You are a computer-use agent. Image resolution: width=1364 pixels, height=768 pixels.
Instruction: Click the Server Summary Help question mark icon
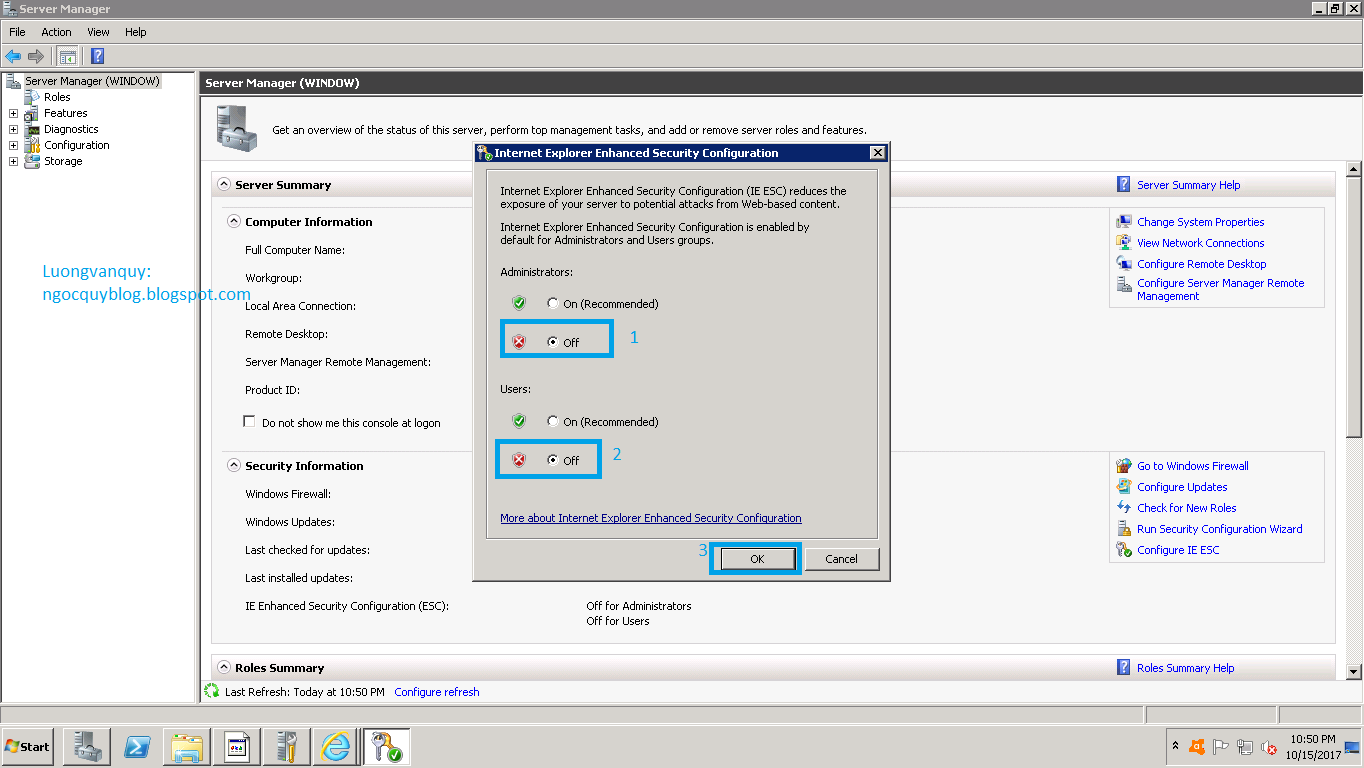coord(1122,184)
